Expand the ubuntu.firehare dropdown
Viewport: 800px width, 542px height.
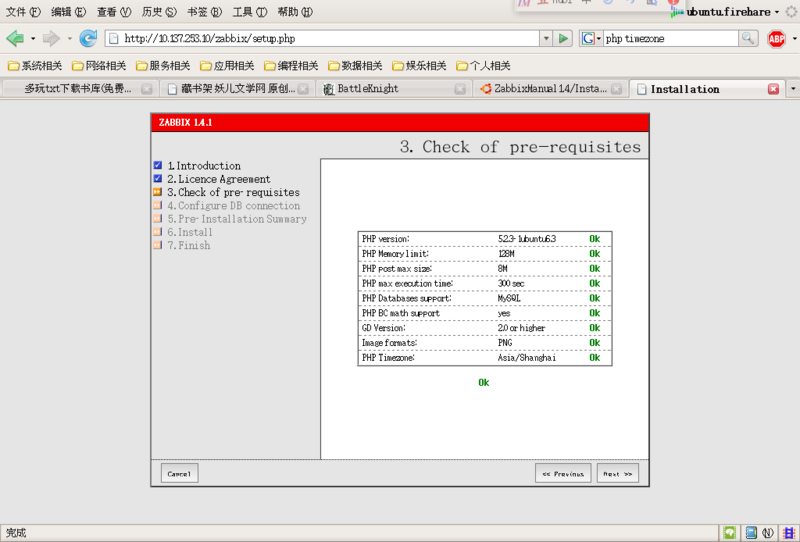(x=777, y=12)
